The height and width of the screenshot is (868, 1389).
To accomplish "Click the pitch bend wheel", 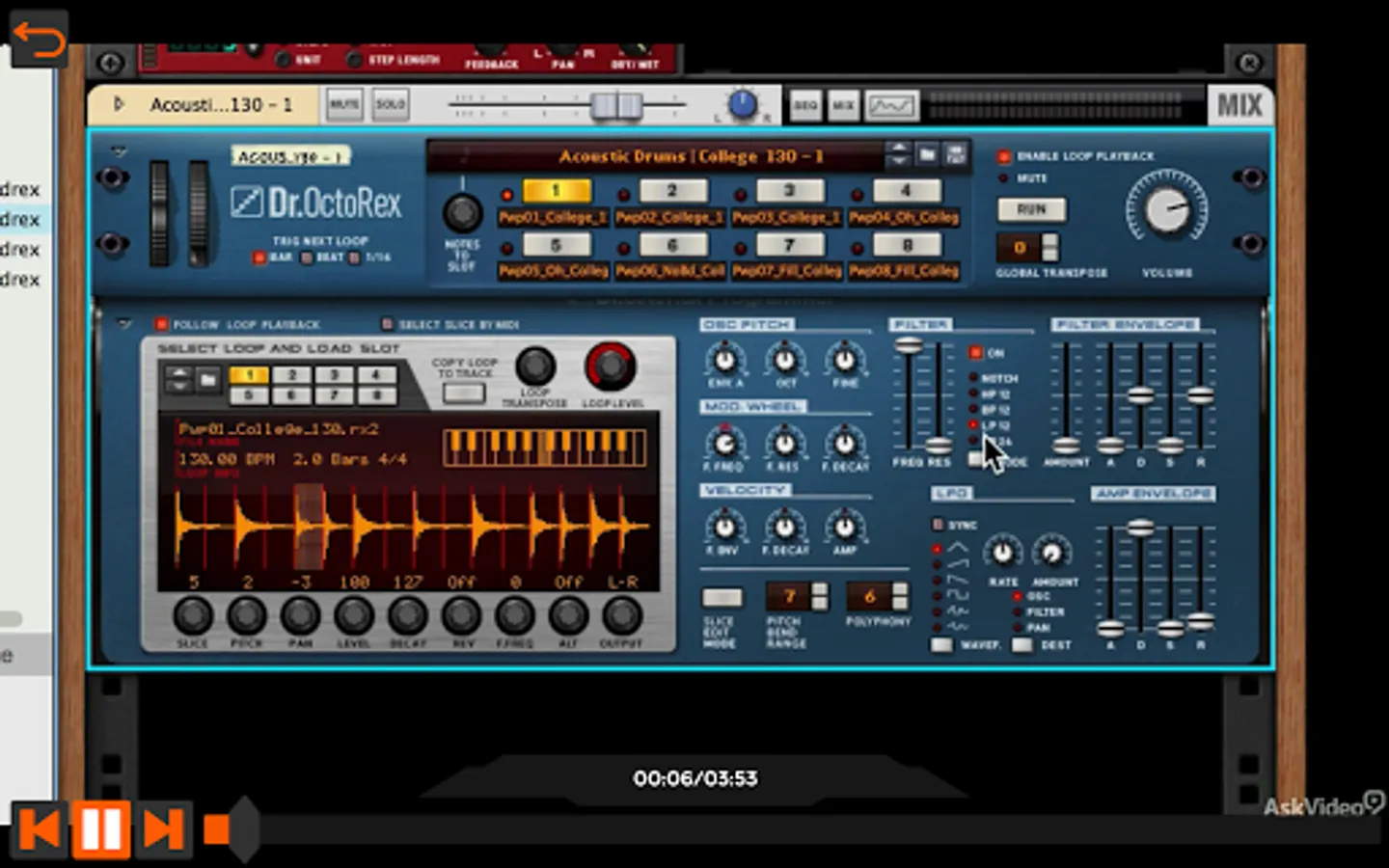I will [x=159, y=213].
